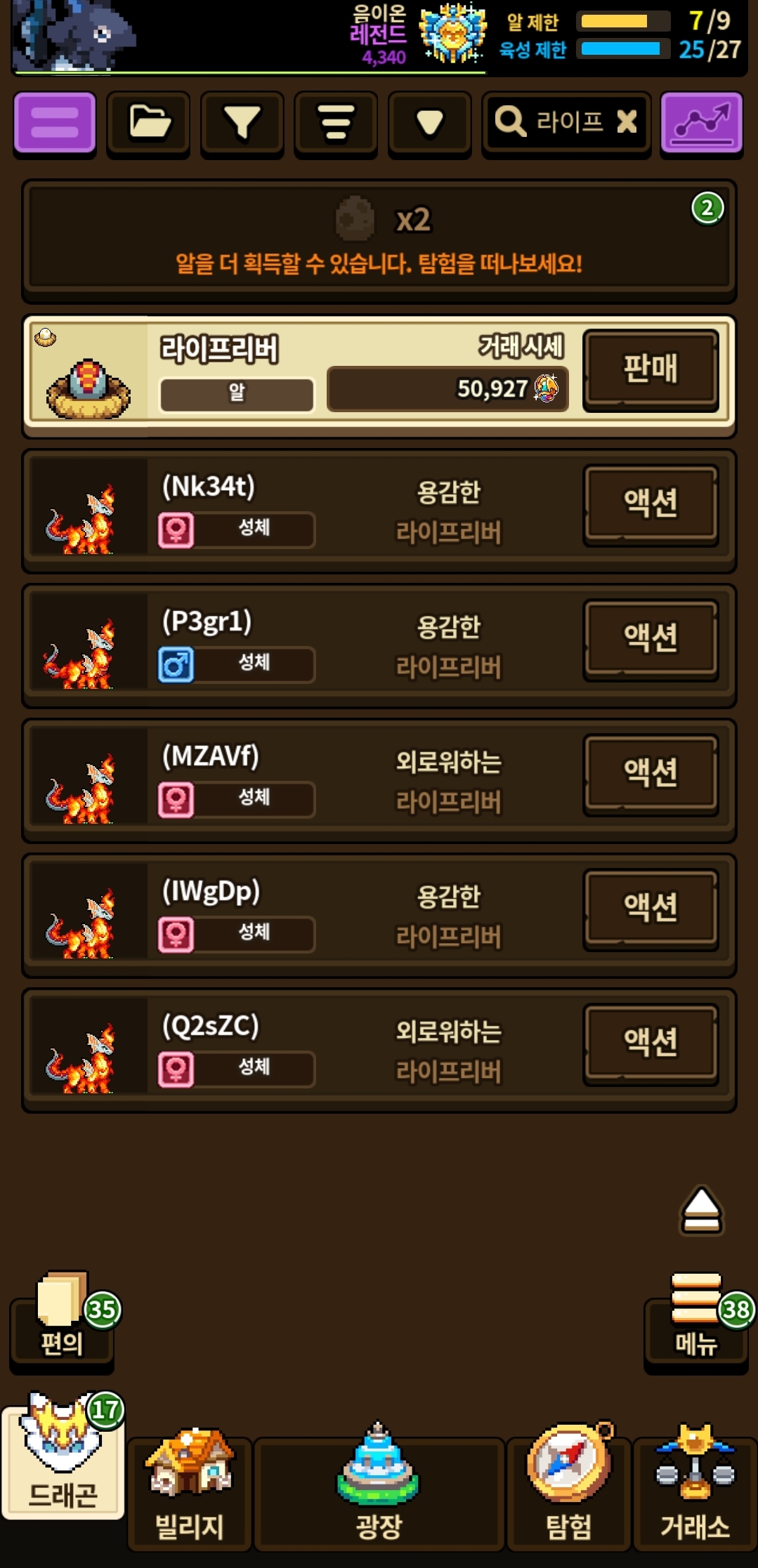Screen dimensions: 758x1568
Task: Tap the scroll-to-top arrow icon
Action: (x=702, y=1211)
